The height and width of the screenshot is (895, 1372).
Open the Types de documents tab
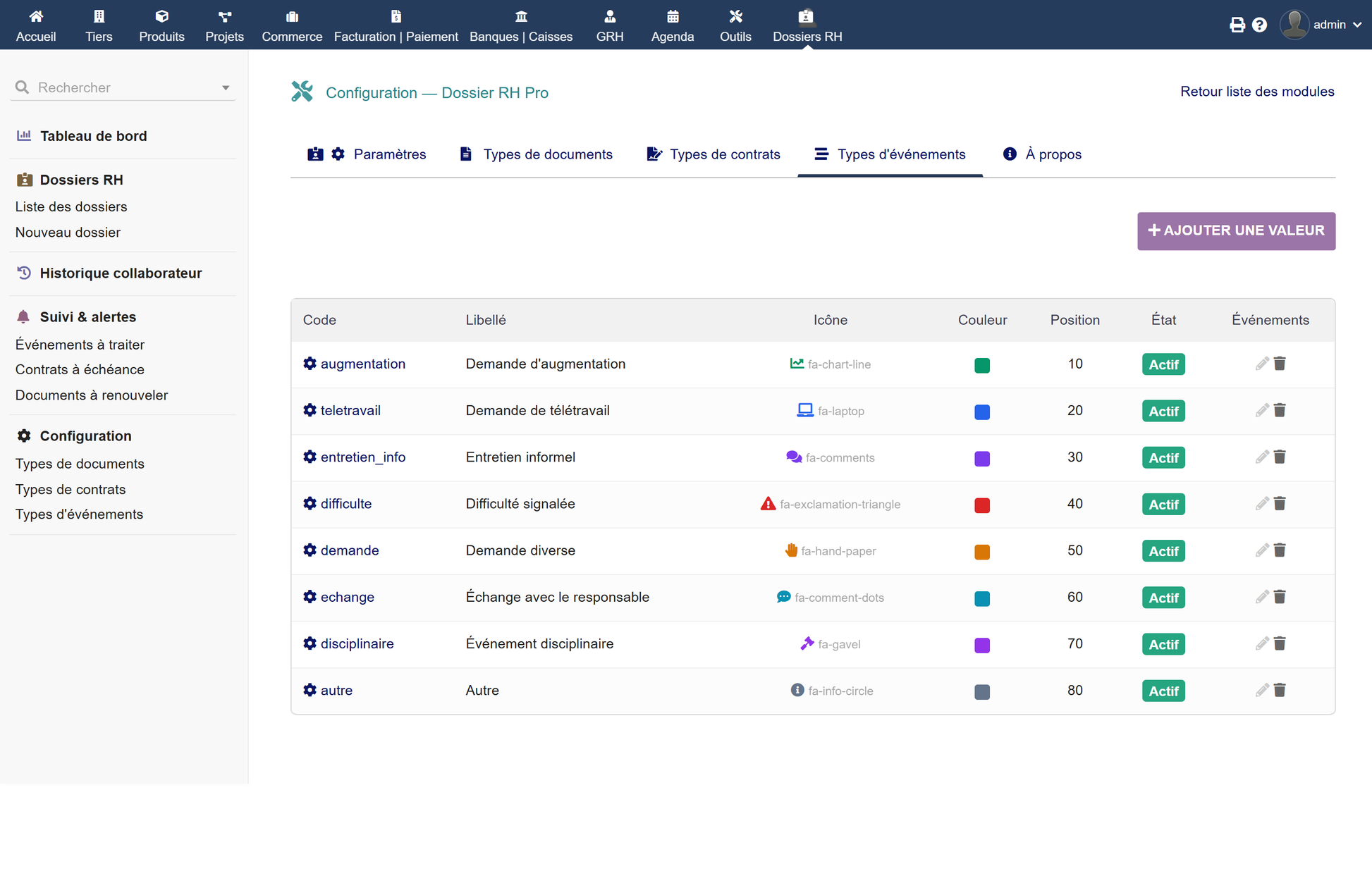point(536,154)
